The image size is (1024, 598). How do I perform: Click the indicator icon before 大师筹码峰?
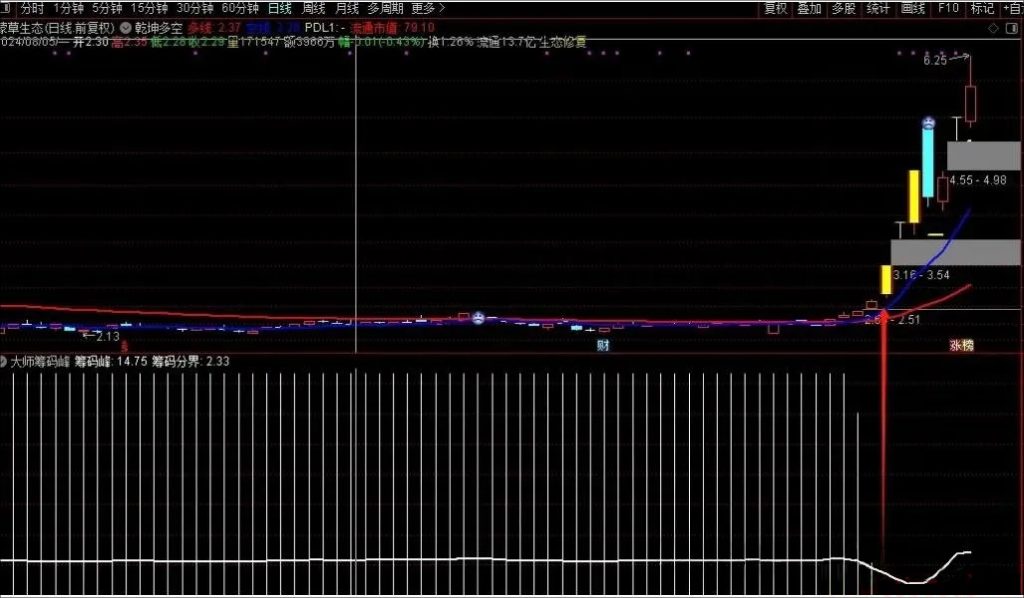click(x=7, y=361)
